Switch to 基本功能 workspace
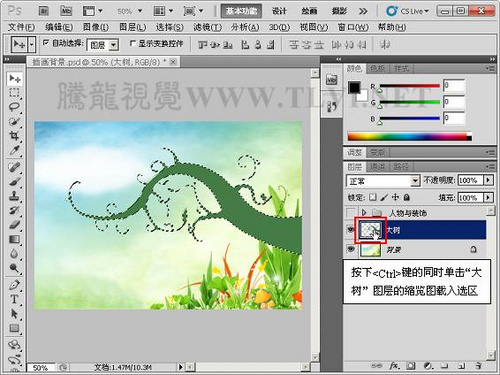Viewport: 500px width, 375px height. 241,11
